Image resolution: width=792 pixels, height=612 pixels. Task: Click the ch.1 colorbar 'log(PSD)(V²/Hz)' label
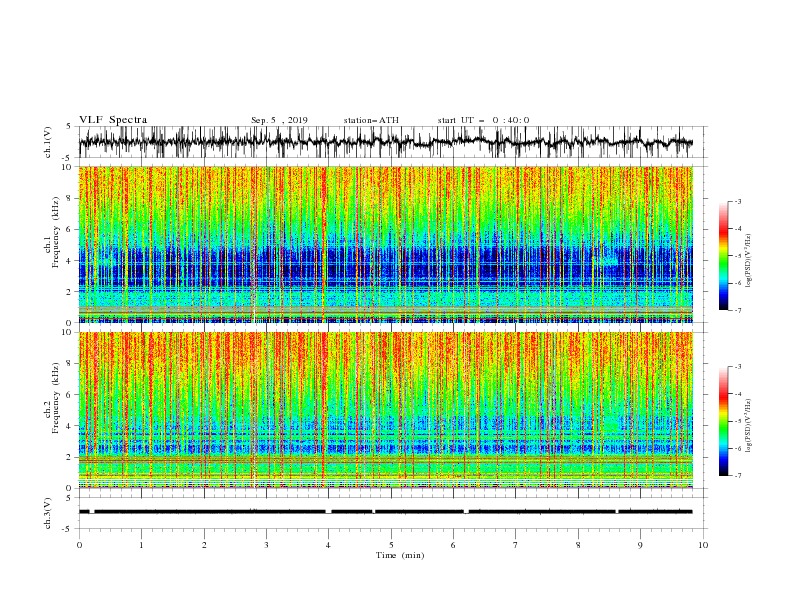tap(749, 261)
